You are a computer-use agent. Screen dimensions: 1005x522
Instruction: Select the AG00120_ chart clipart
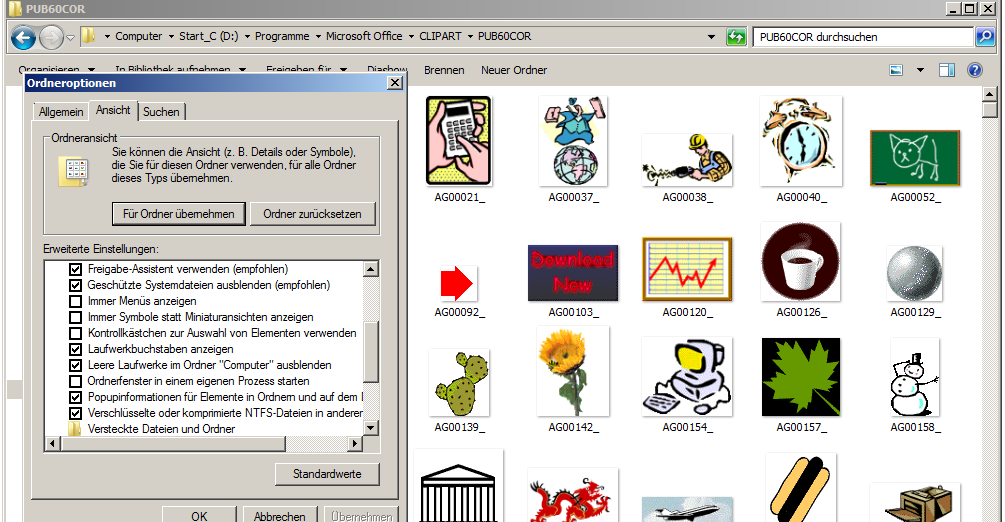(x=687, y=269)
